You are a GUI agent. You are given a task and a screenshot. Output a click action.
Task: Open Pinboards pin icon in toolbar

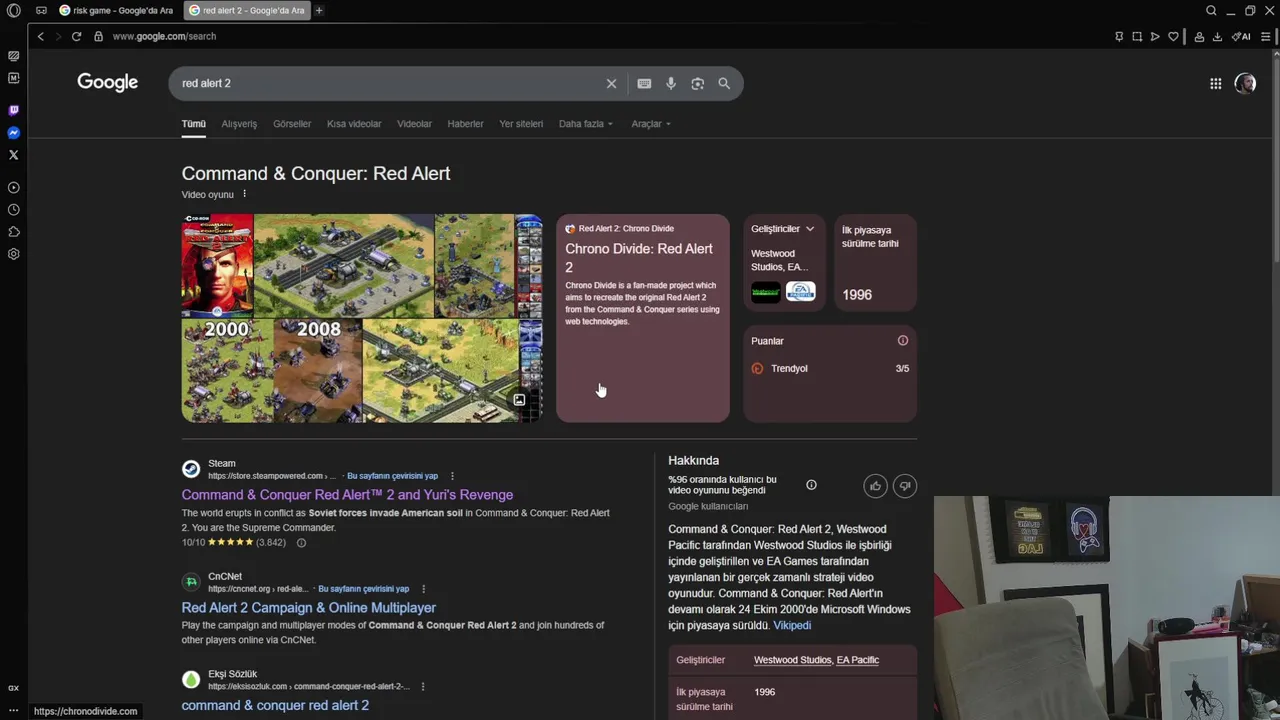(x=1119, y=36)
